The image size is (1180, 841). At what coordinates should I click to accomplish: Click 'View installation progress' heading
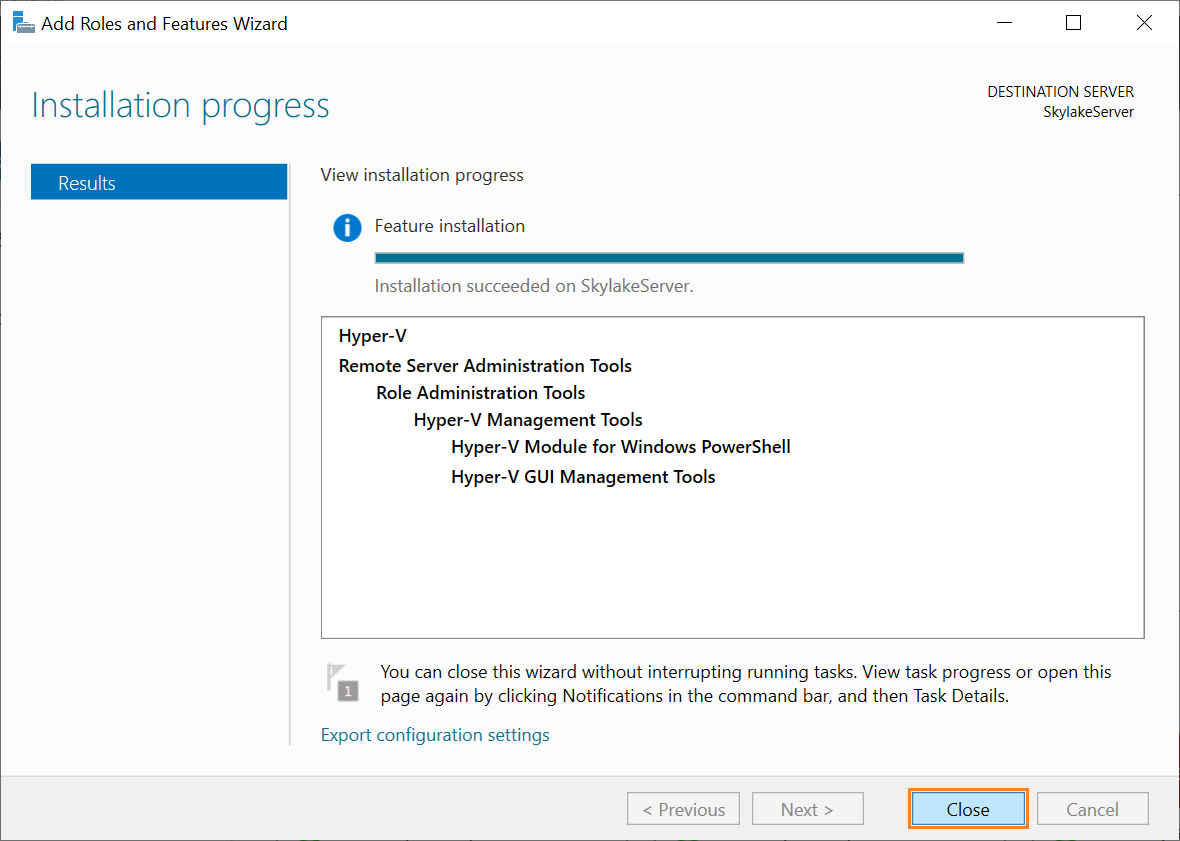coord(421,175)
